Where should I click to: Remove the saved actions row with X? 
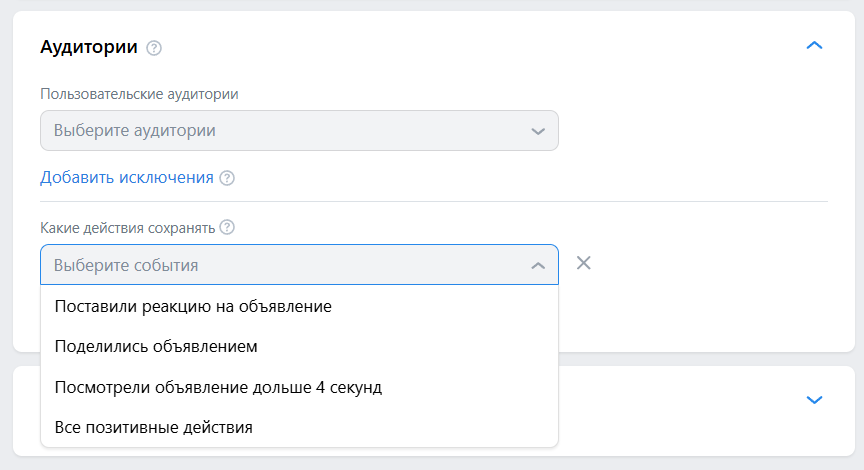[x=584, y=264]
